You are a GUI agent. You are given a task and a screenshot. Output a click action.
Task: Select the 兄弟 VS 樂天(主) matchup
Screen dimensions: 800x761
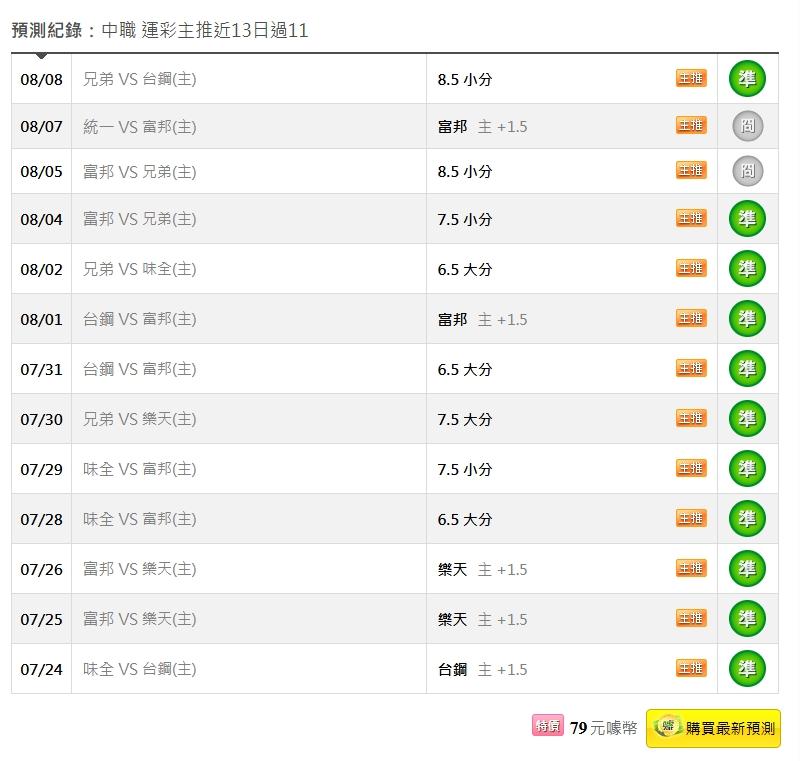(139, 419)
